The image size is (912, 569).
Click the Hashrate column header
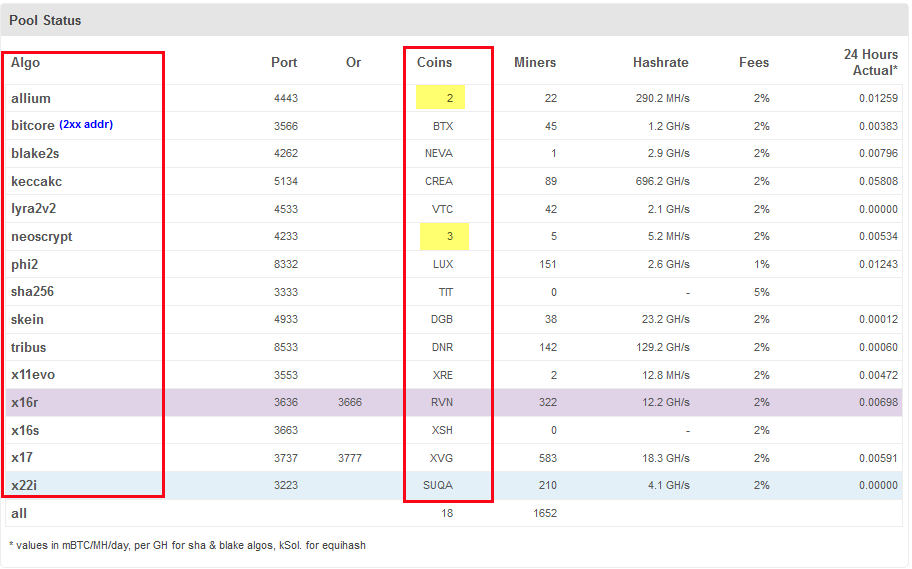660,62
